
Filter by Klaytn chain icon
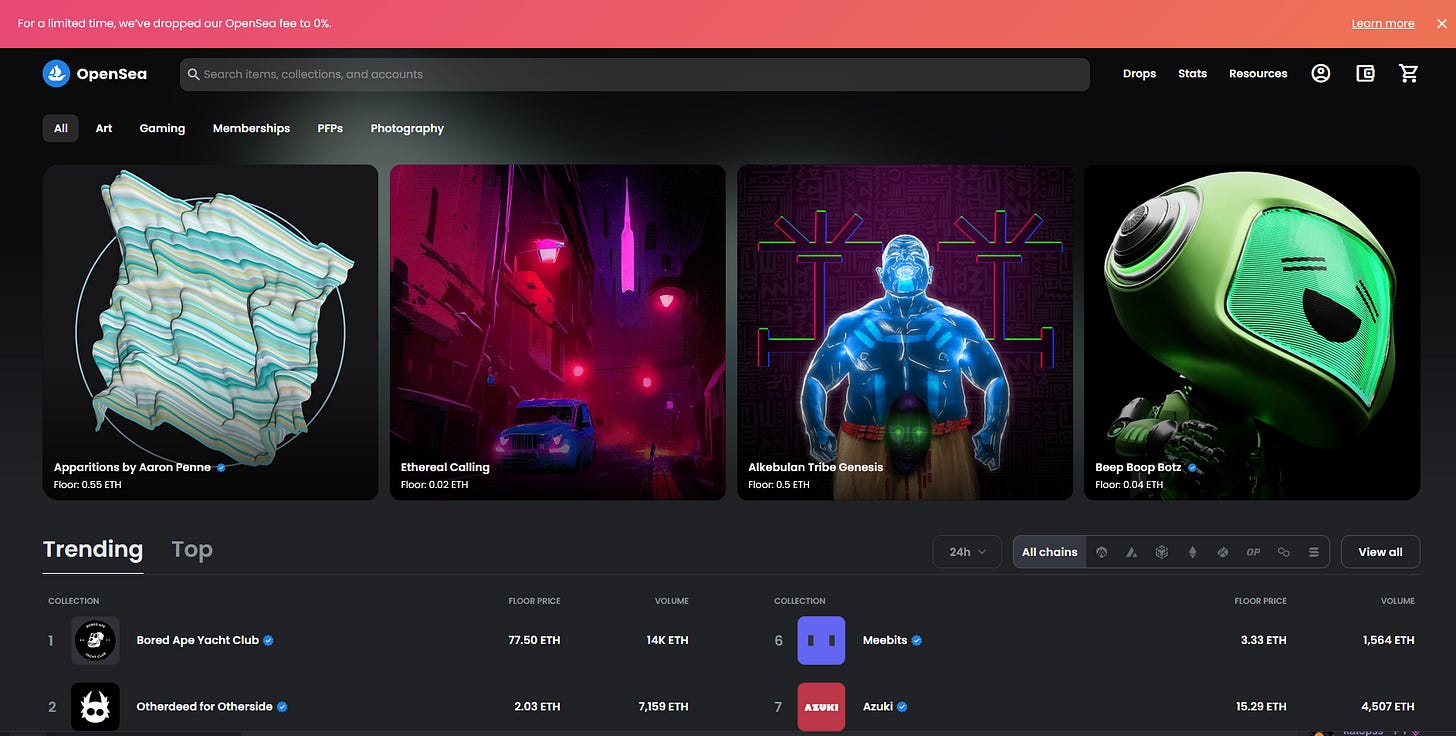[x=1222, y=552]
